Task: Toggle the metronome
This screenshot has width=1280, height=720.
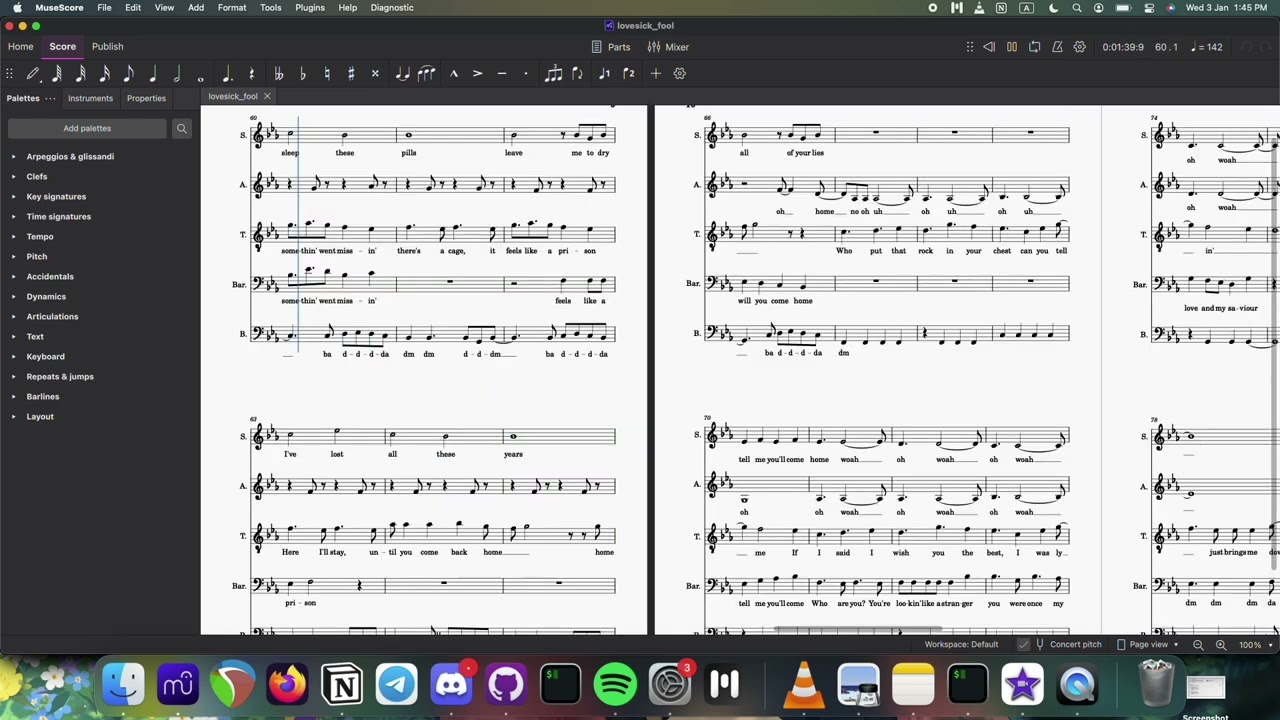Action: tap(1057, 47)
